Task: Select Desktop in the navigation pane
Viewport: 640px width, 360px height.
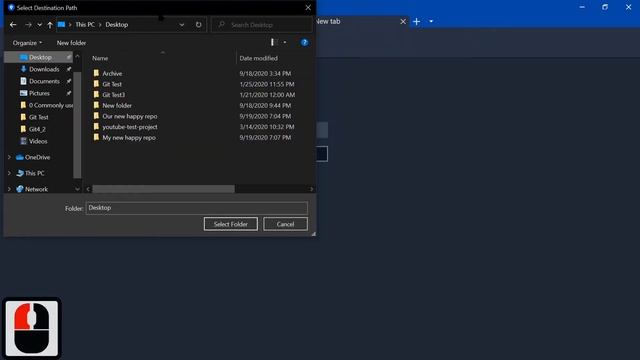Action: tap(40, 58)
